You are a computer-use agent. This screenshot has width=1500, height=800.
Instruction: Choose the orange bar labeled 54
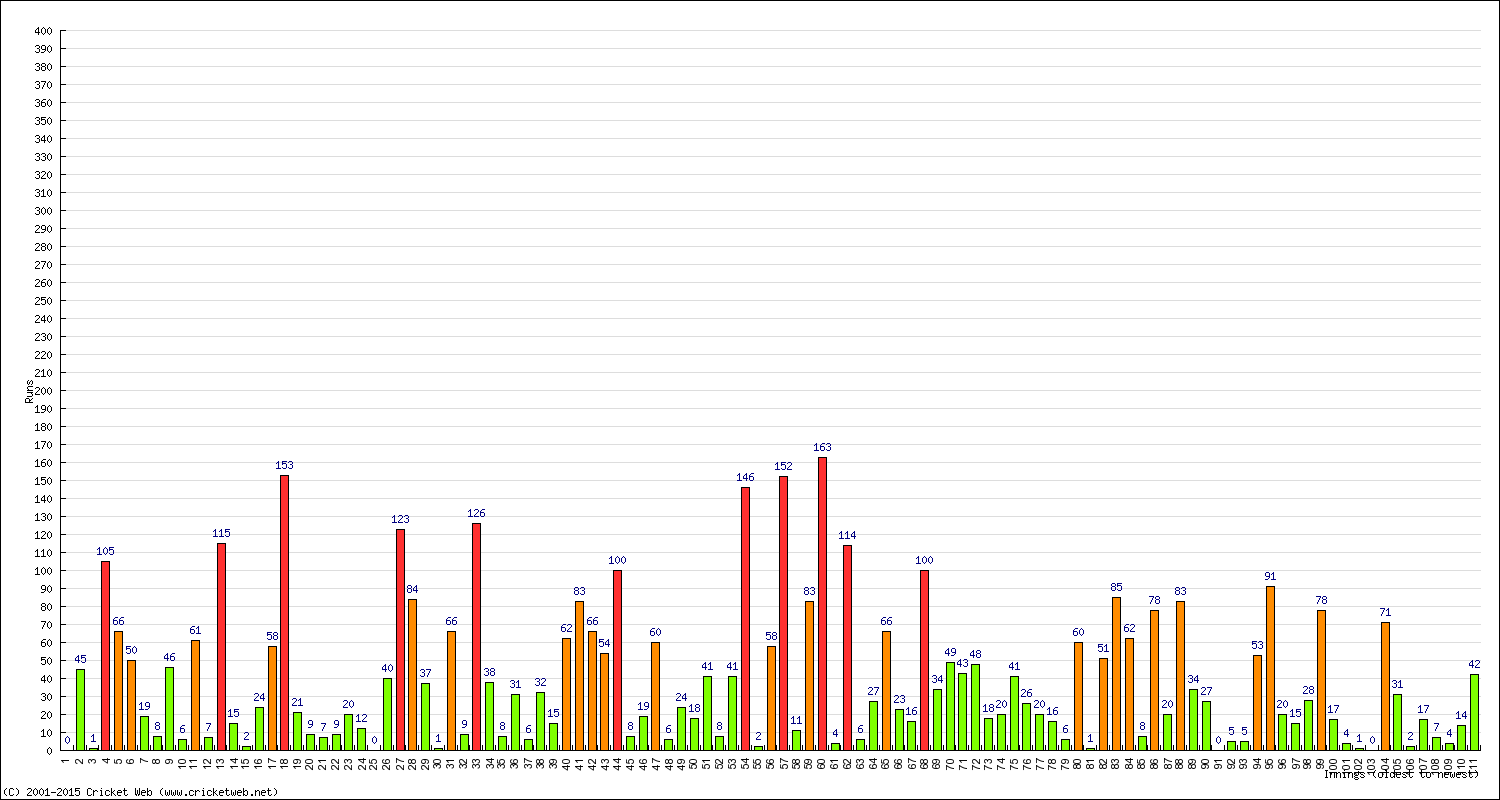tap(604, 701)
